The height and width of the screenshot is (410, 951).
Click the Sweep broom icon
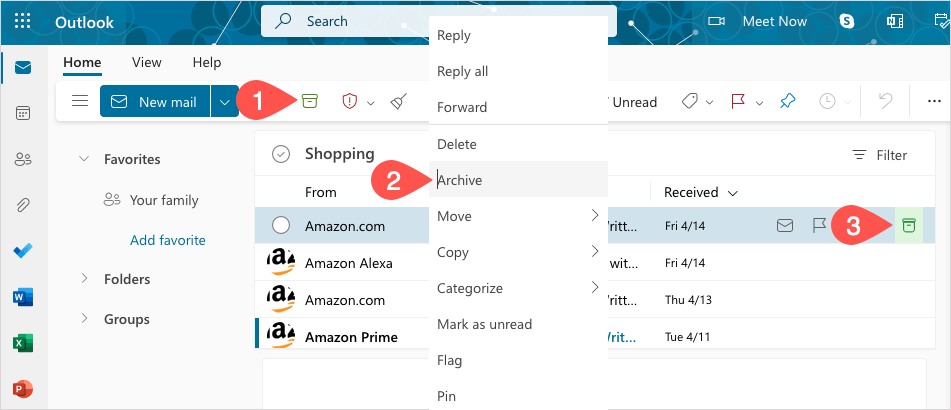tap(398, 101)
